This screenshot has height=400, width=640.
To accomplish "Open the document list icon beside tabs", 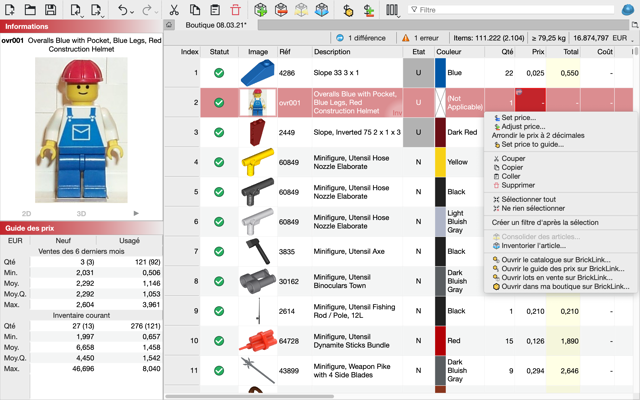I will [636, 24].
